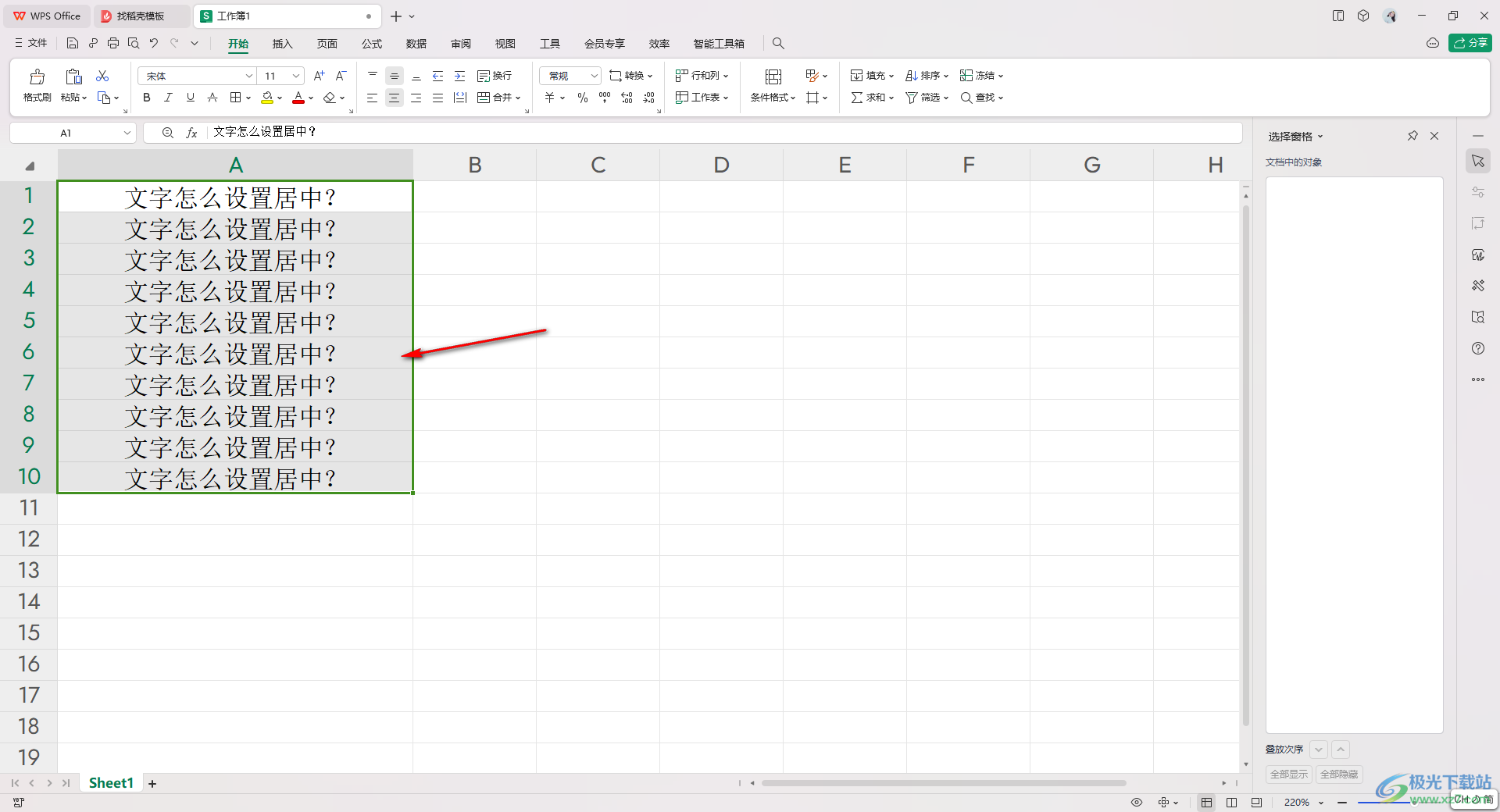
Task: Toggle top vertical alignment
Action: point(373,76)
